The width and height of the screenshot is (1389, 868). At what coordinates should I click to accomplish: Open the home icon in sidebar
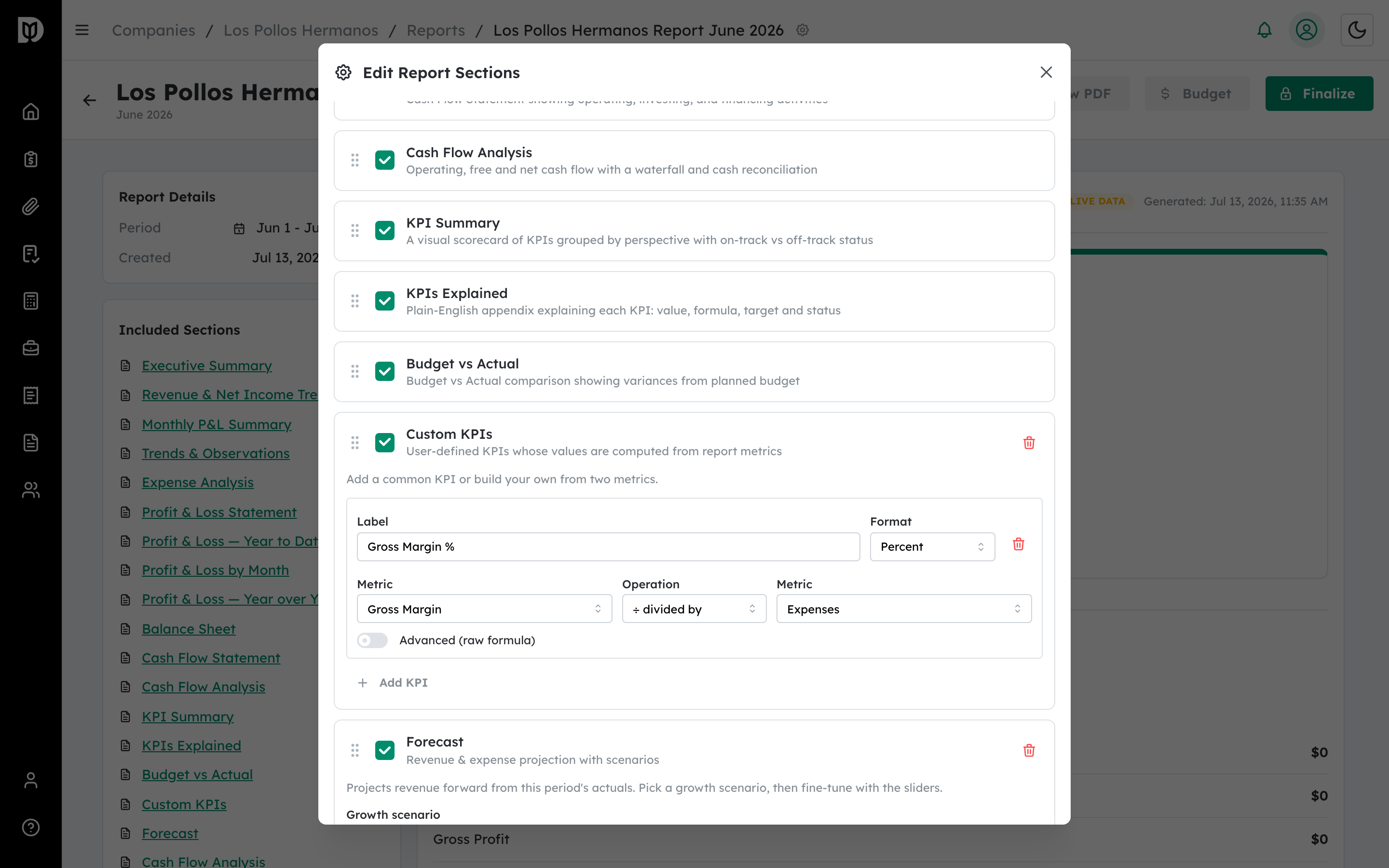[31, 111]
